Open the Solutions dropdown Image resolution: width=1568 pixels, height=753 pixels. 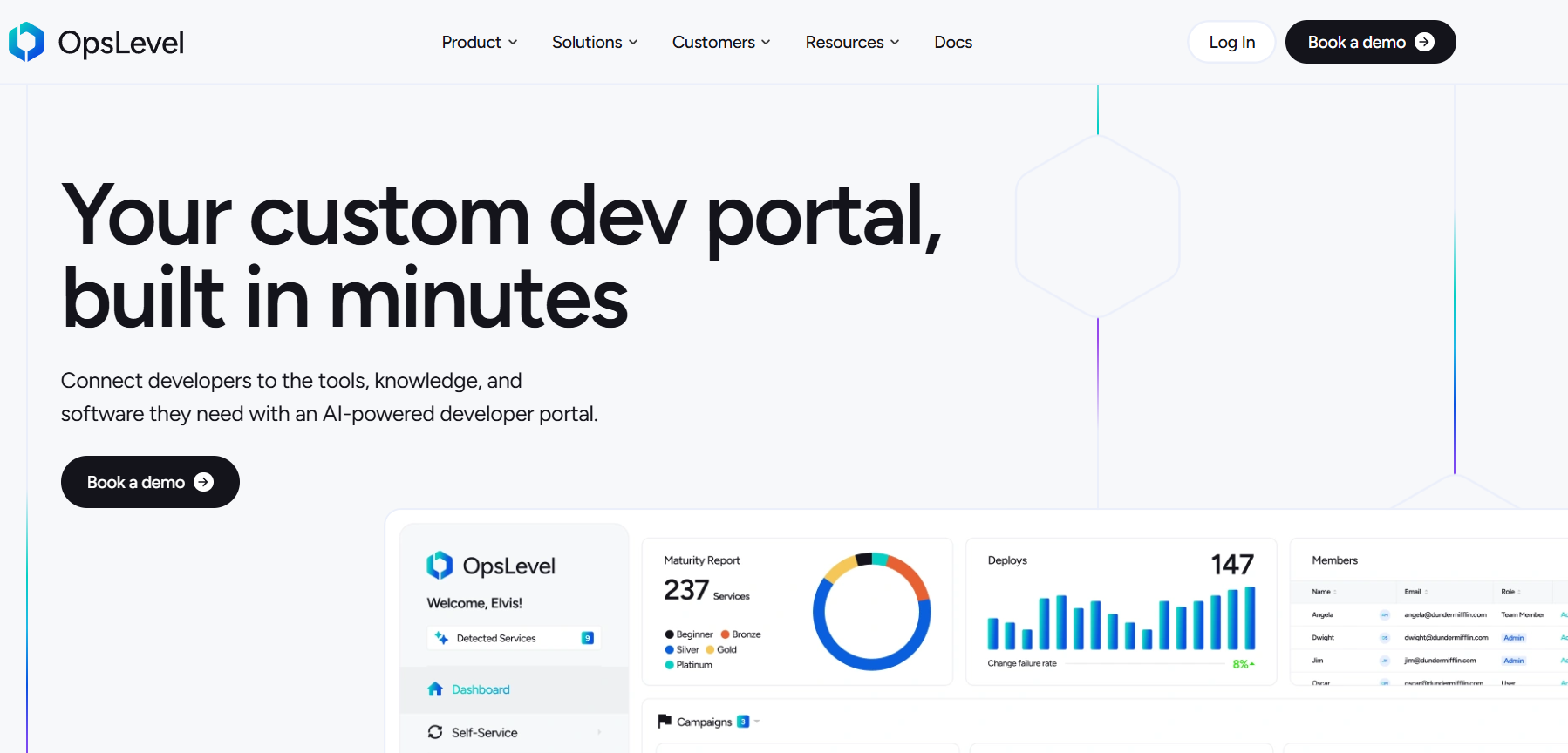point(595,42)
